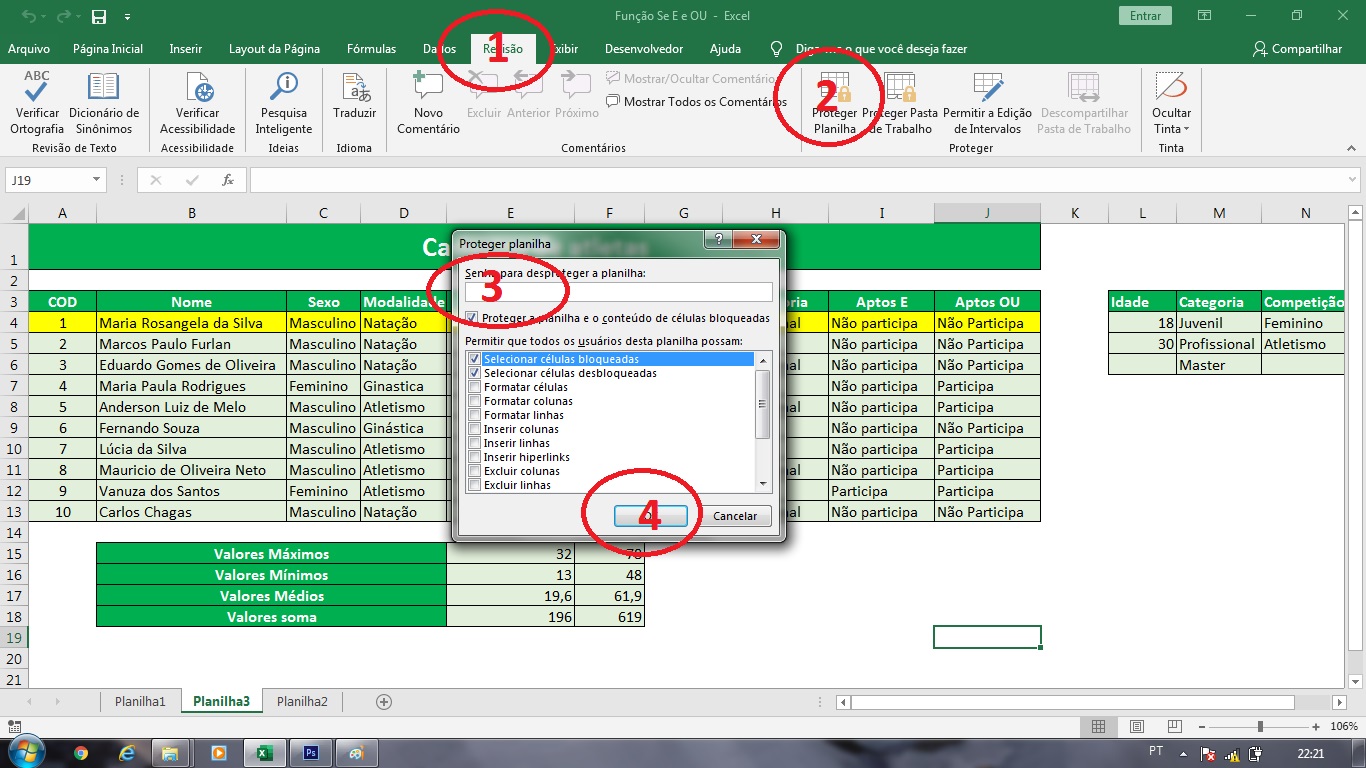The image size is (1366, 768).
Task: Open the Fórmulas ribbon tab
Action: 371,49
